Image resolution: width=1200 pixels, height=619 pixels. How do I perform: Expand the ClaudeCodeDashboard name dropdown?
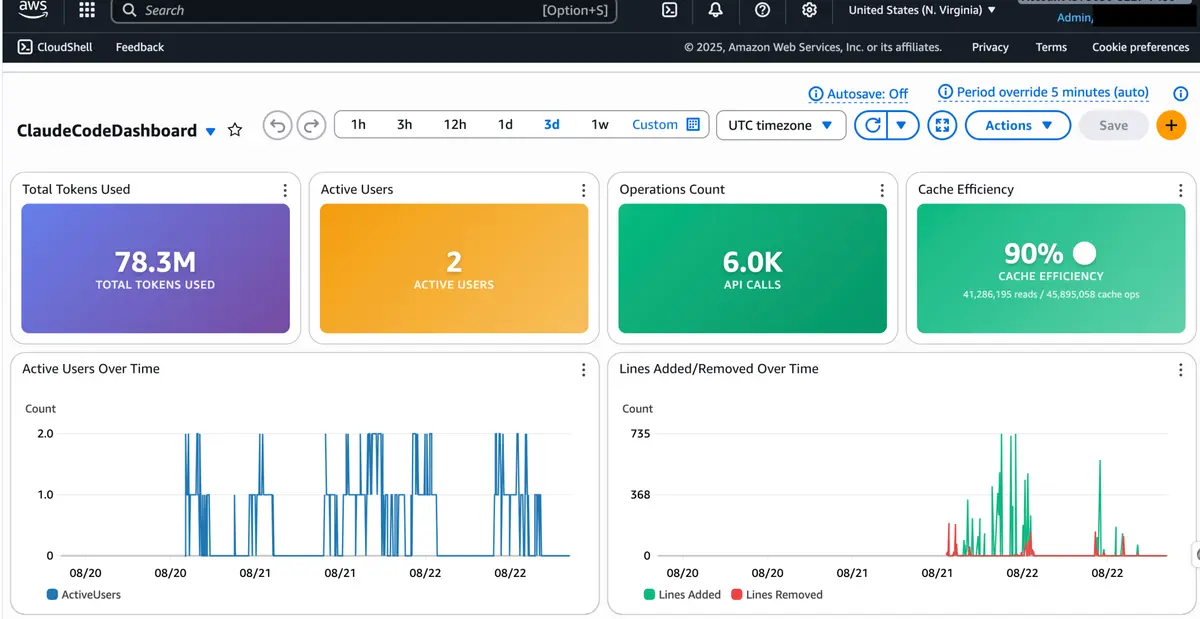pos(210,131)
